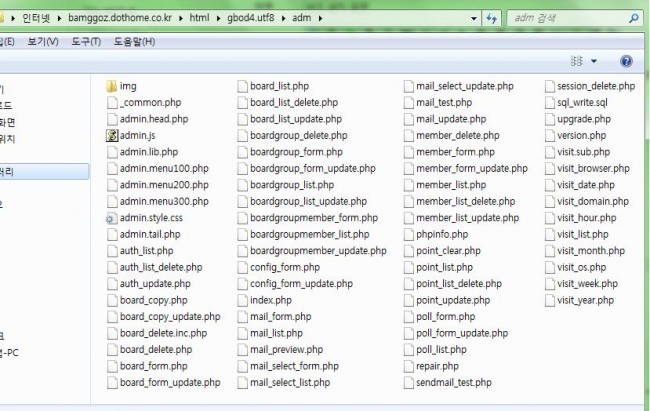Click the change view icon

click(x=577, y=61)
